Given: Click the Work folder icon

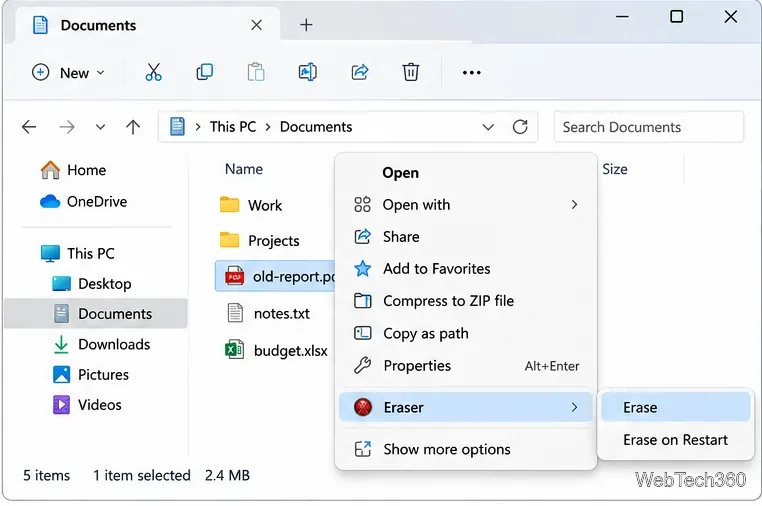Looking at the screenshot, I should [x=229, y=205].
